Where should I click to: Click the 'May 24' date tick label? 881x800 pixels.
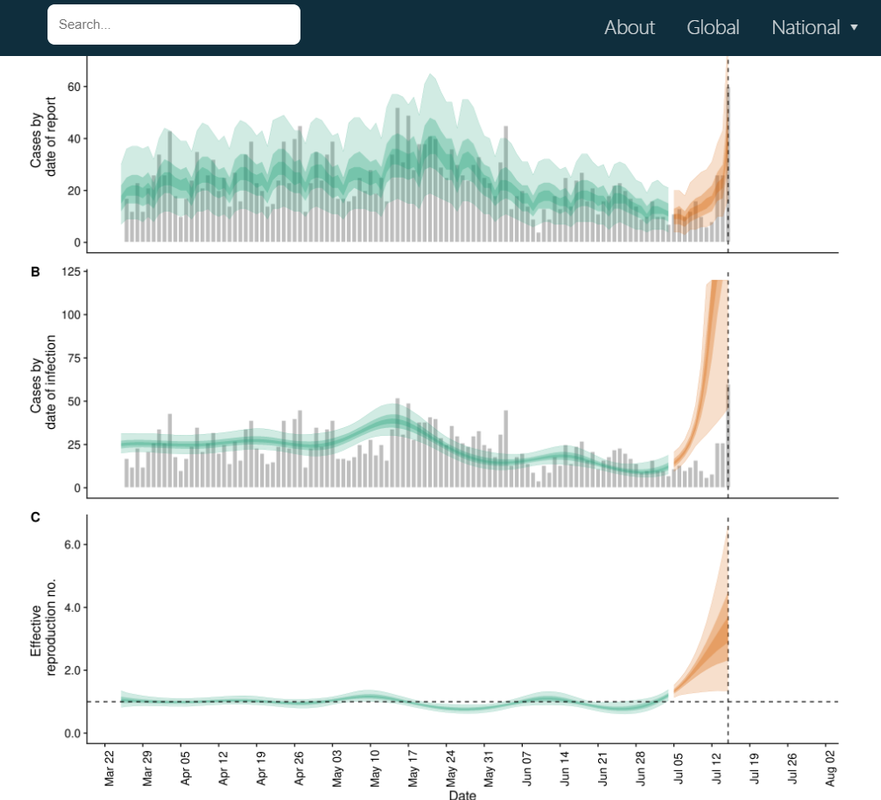[x=451, y=768]
